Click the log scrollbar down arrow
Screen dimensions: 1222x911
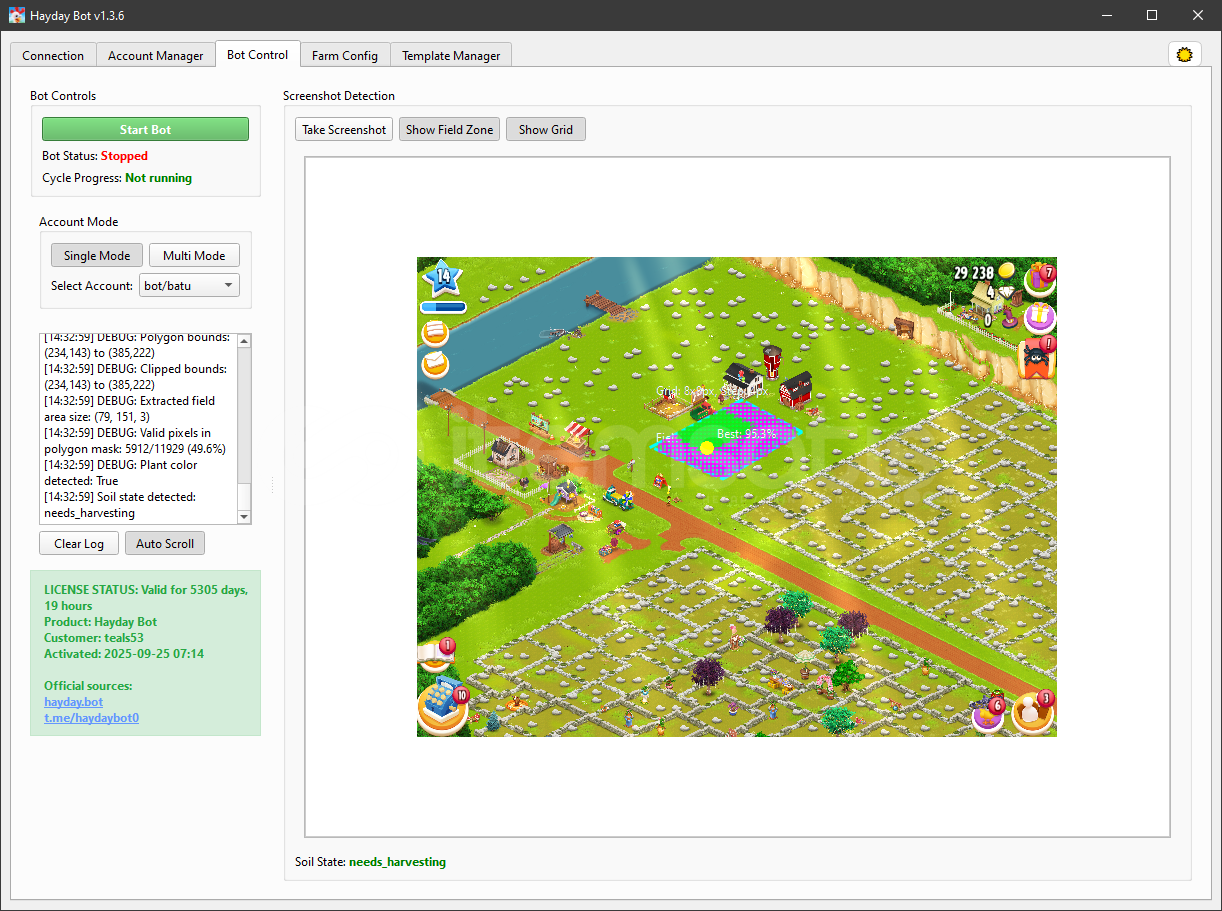(x=244, y=516)
